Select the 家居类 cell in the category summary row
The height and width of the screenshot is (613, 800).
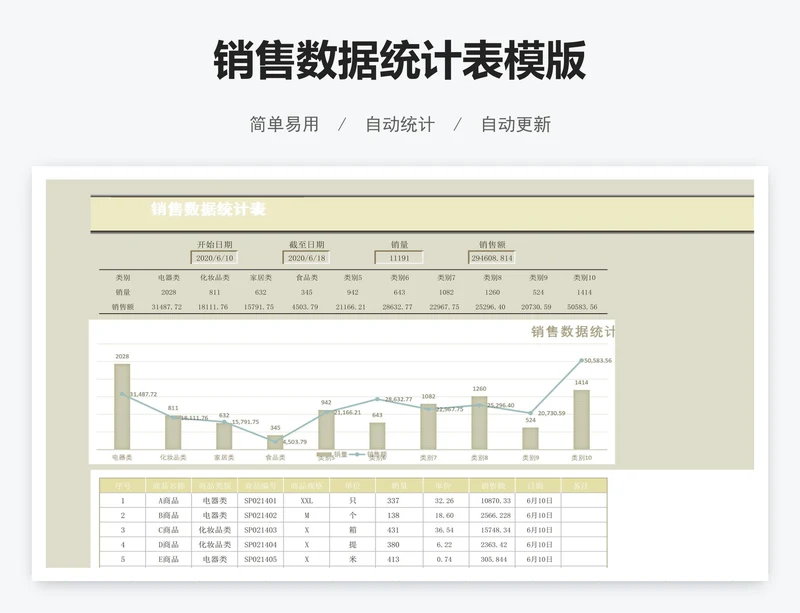260,278
